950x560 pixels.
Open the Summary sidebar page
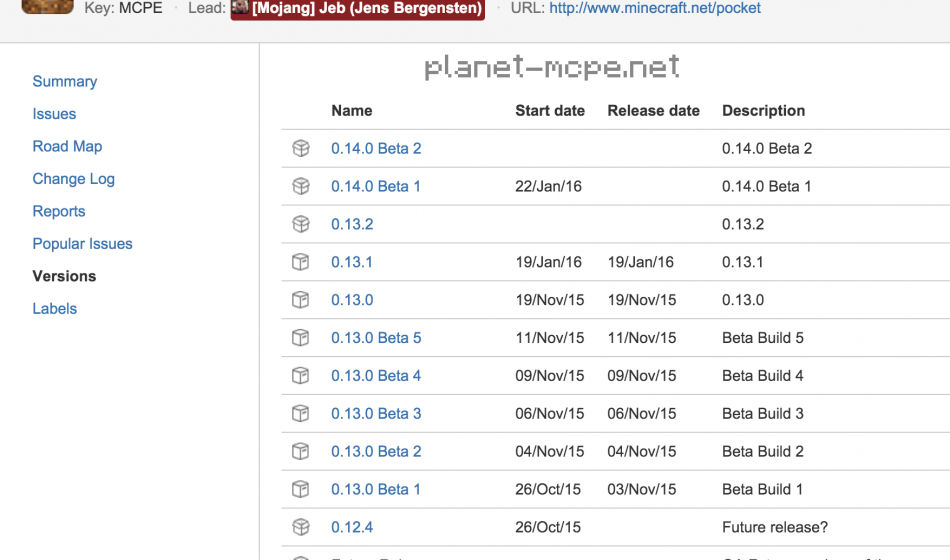[x=65, y=82]
